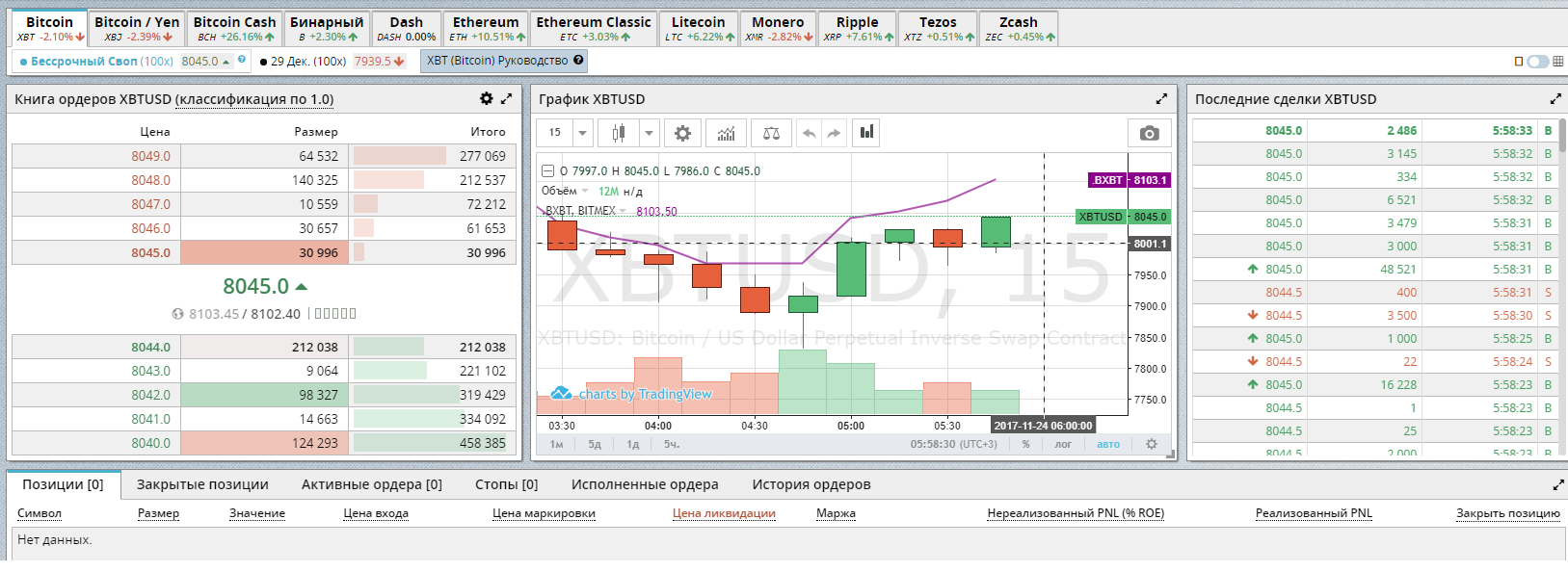Open the Litecoin tab
The height and width of the screenshot is (572, 1568).
point(699,29)
